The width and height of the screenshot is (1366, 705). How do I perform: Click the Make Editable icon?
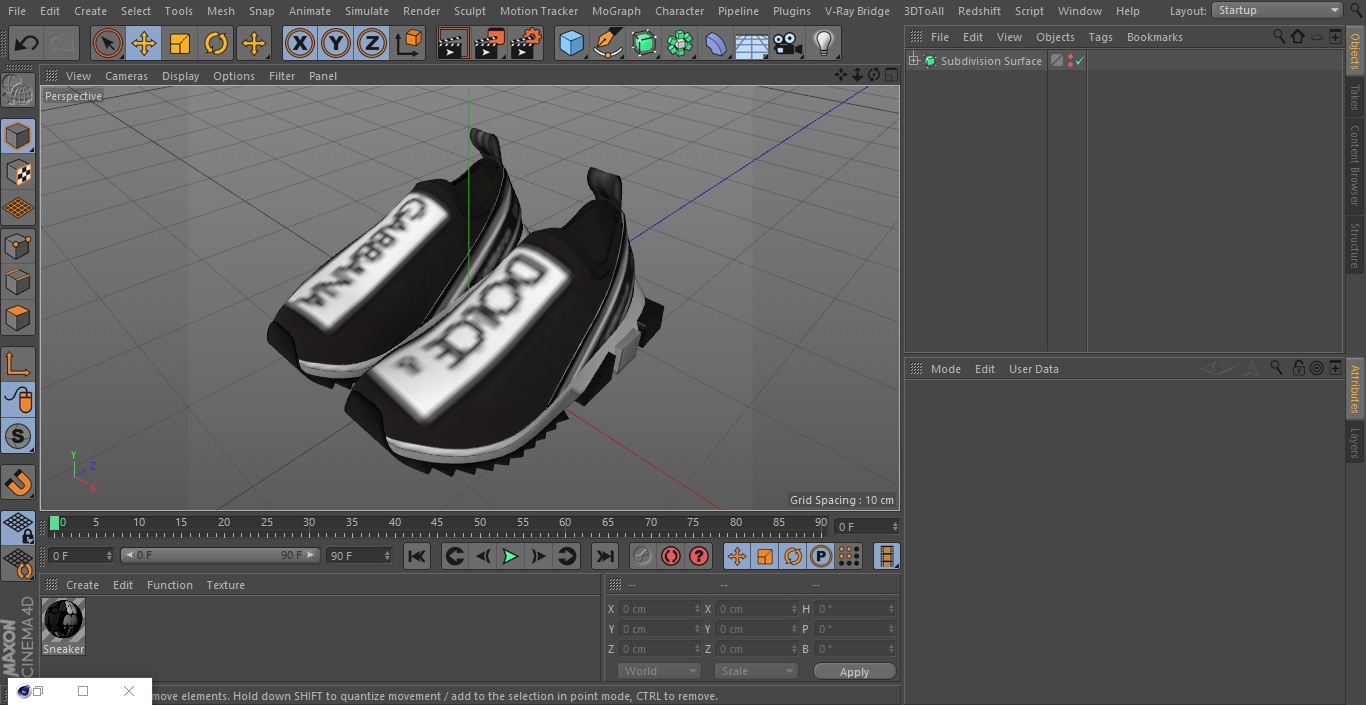point(18,91)
